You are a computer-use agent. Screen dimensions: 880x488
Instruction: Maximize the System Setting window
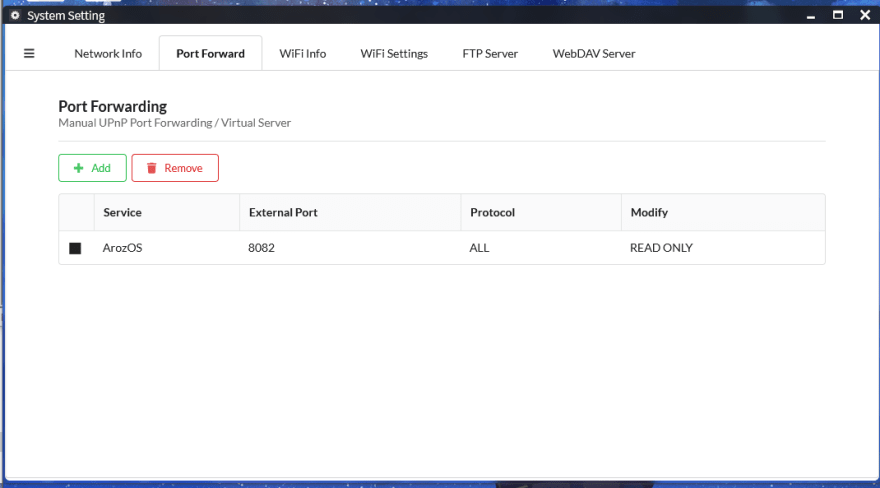tap(838, 15)
